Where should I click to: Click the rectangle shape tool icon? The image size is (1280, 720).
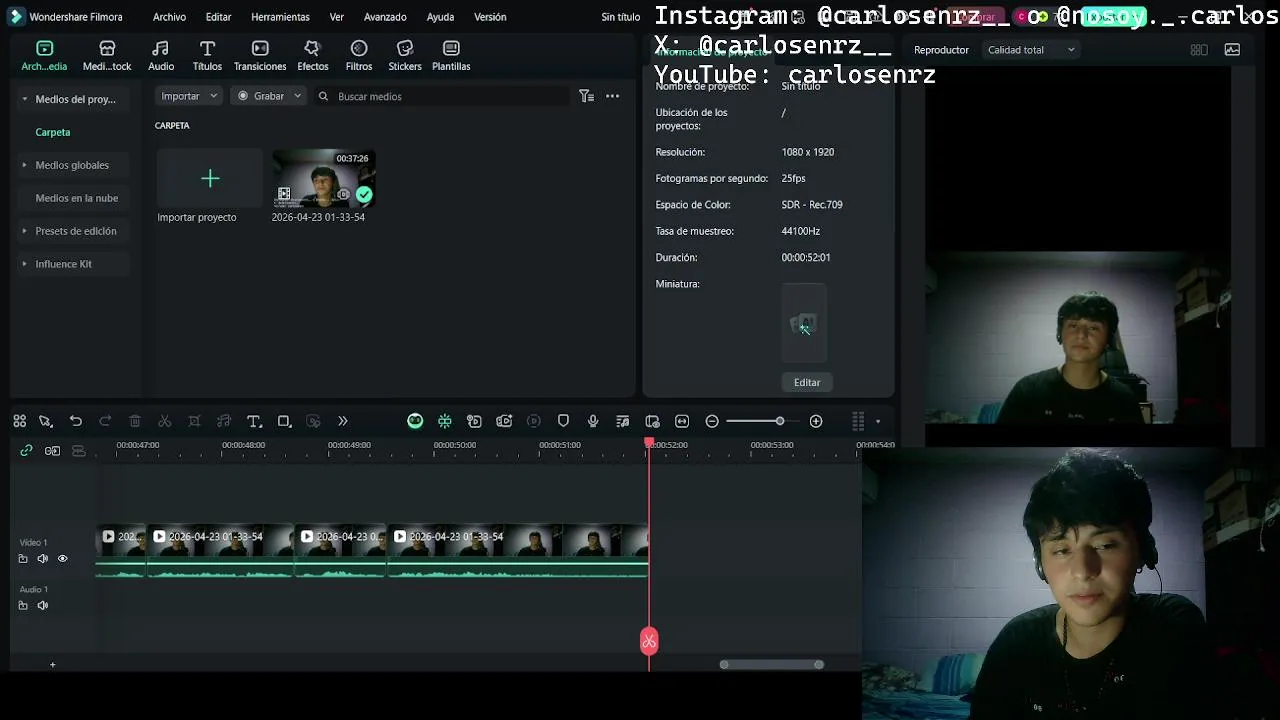tap(284, 422)
